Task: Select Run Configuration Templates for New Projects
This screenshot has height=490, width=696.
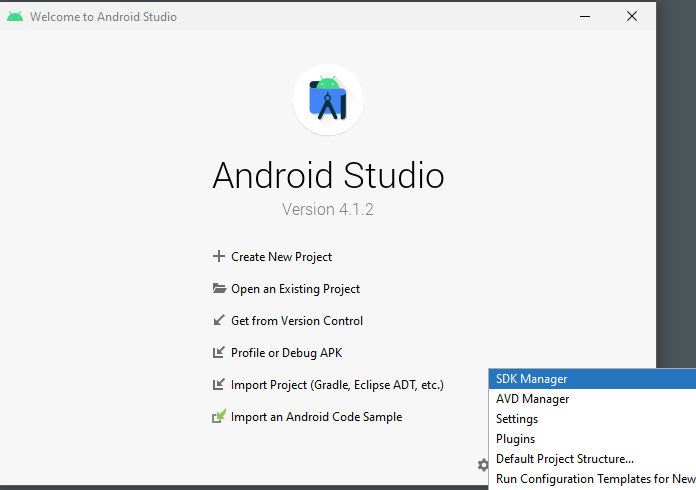Action: point(592,479)
